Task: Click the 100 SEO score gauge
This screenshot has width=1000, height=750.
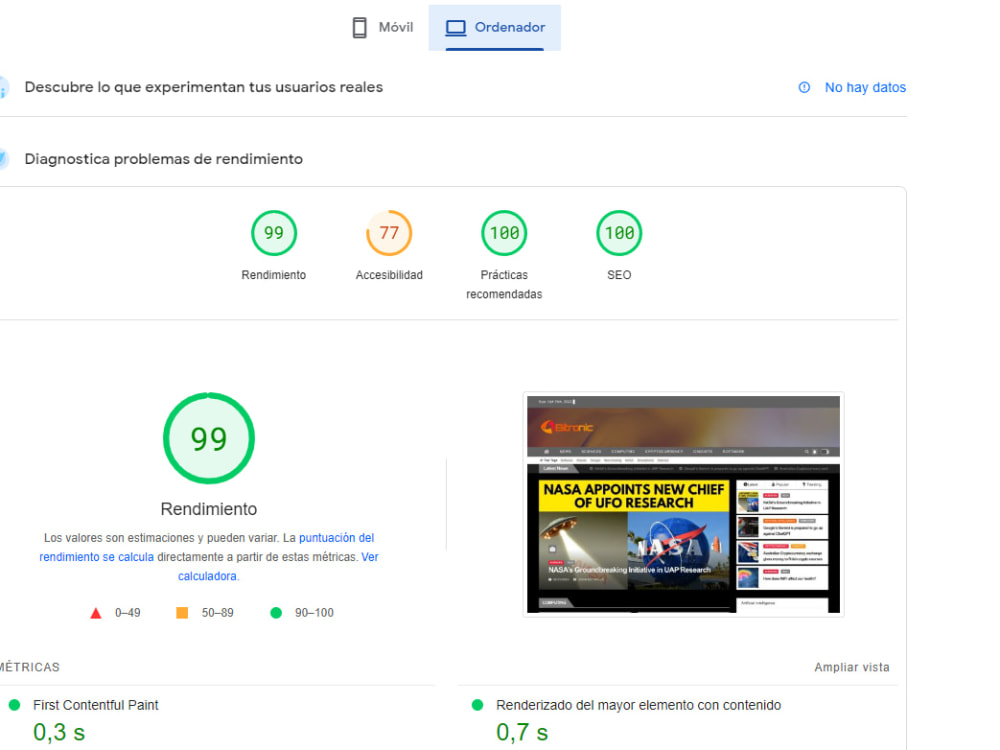Action: [619, 233]
